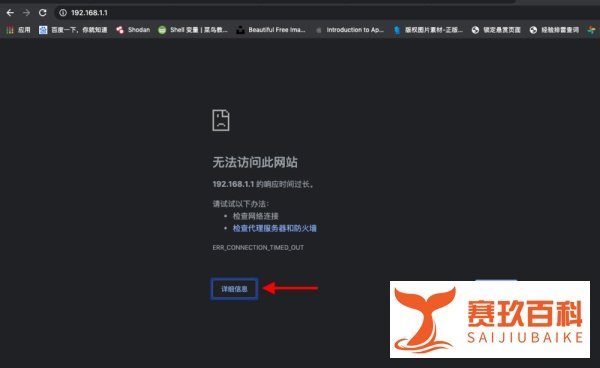Open the site info icon beside 192.168.1.1
This screenshot has width=600, height=368.
click(63, 13)
